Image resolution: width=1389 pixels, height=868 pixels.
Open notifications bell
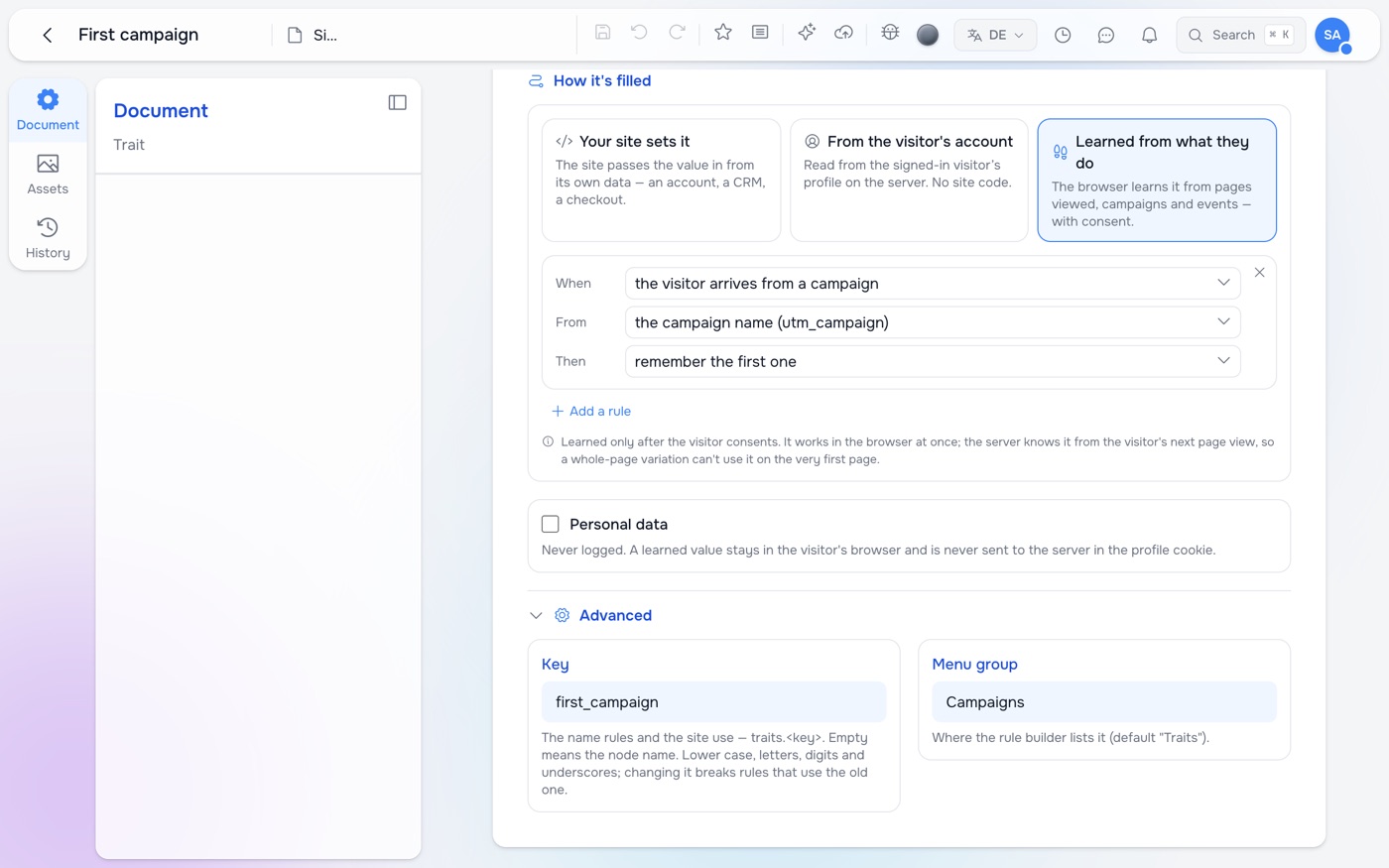coord(1149,35)
